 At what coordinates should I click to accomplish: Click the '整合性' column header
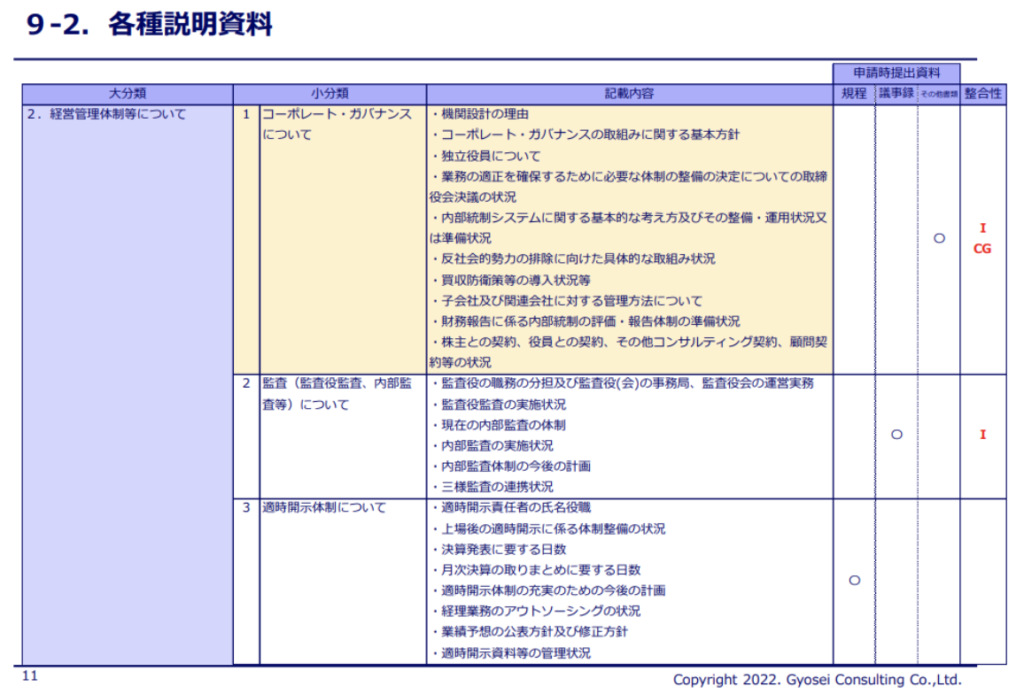[x=983, y=93]
